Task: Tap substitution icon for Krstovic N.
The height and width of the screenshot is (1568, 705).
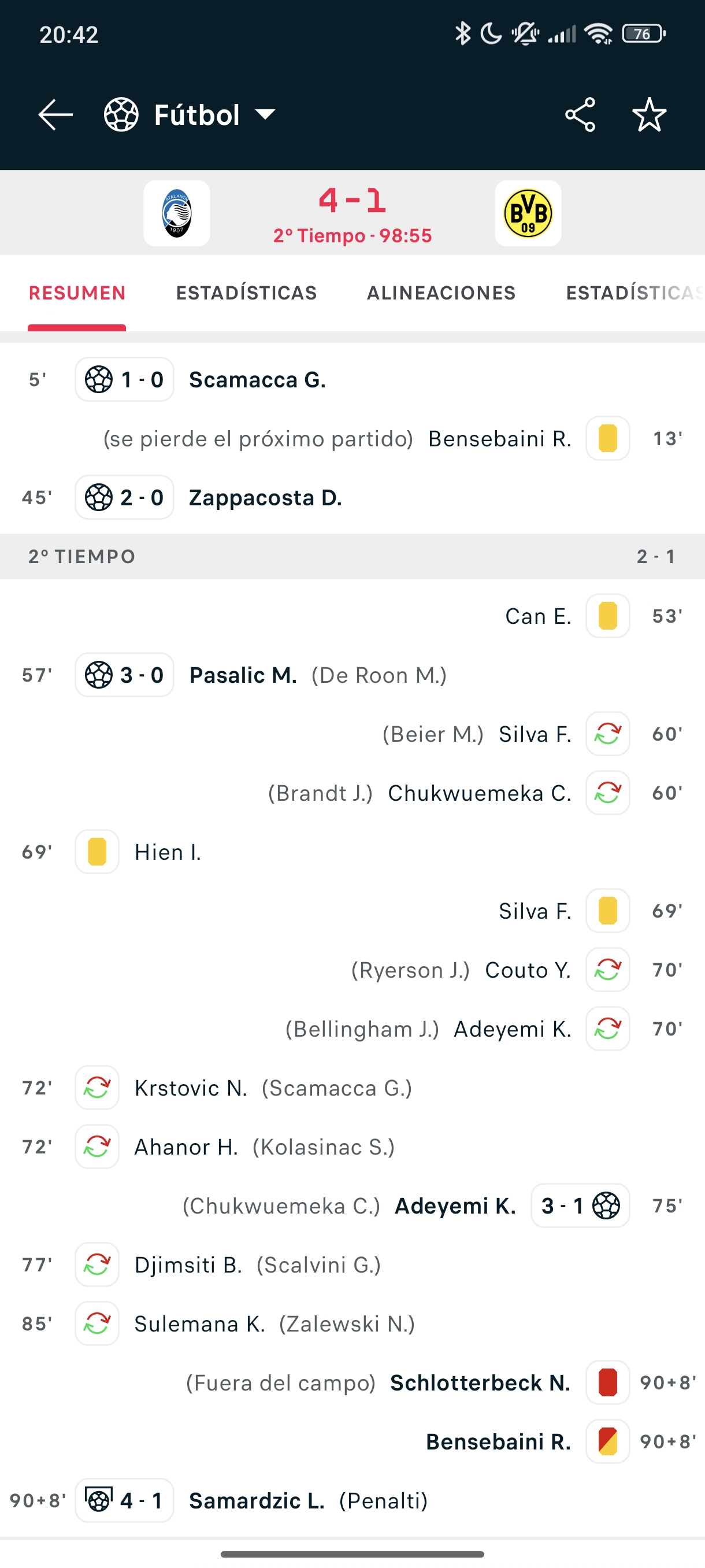Action: [x=97, y=1088]
